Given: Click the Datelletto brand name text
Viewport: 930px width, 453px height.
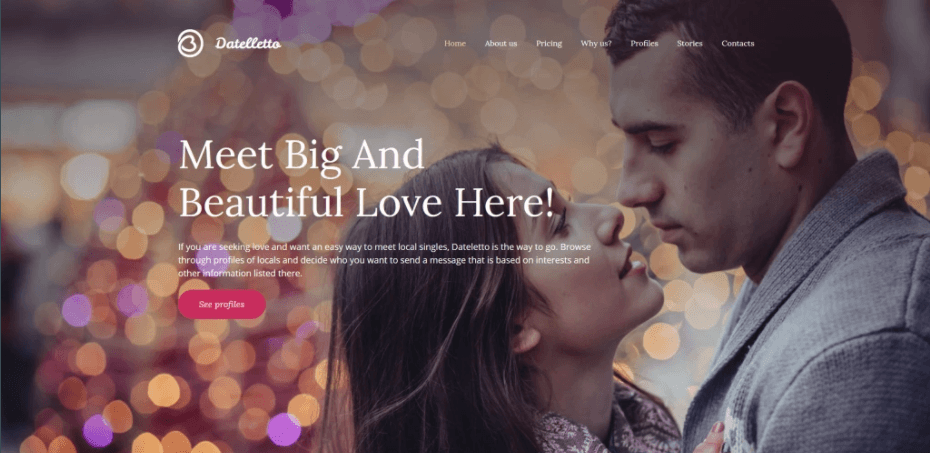Looking at the screenshot, I should (248, 44).
